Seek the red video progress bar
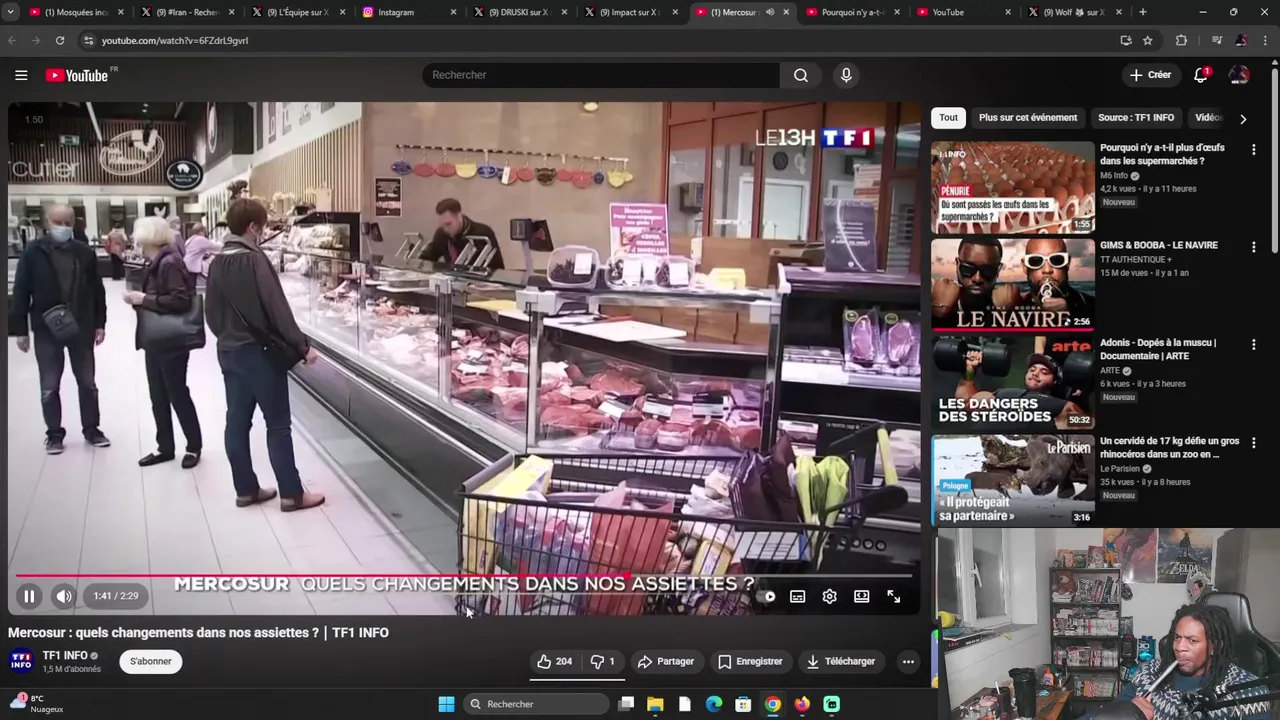This screenshot has width=1280, height=720. tap(464, 576)
